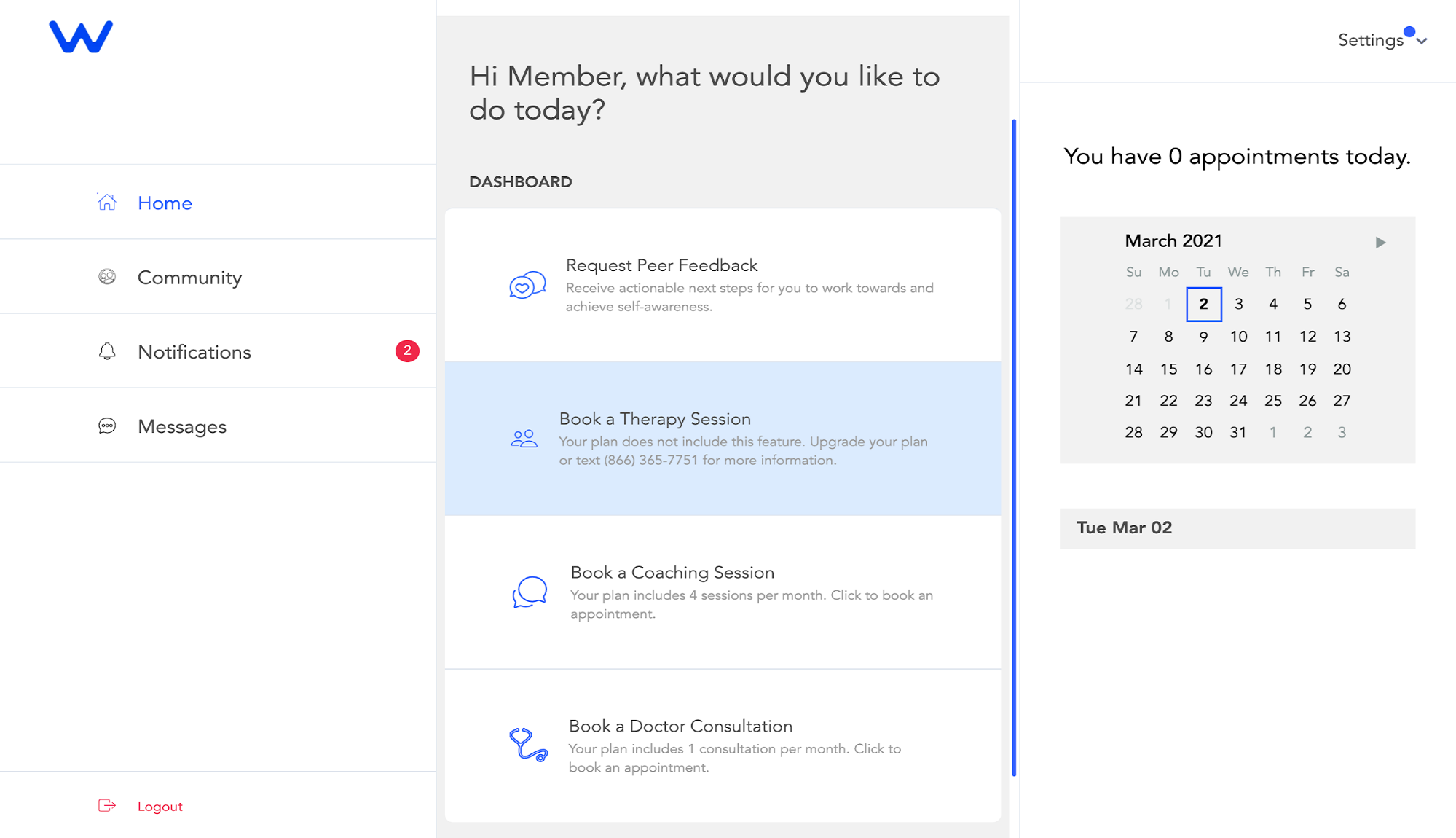Click the Logout link

(x=160, y=806)
